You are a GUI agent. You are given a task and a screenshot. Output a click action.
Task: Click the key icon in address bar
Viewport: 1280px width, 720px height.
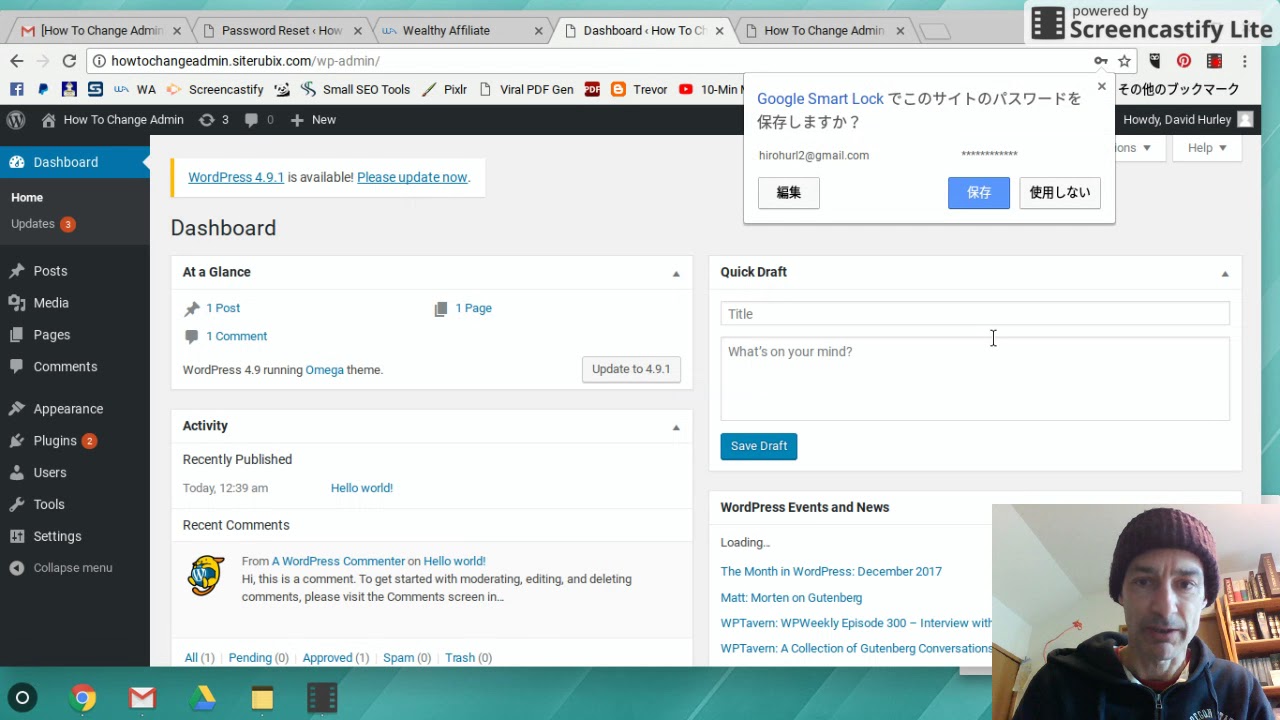1100,61
